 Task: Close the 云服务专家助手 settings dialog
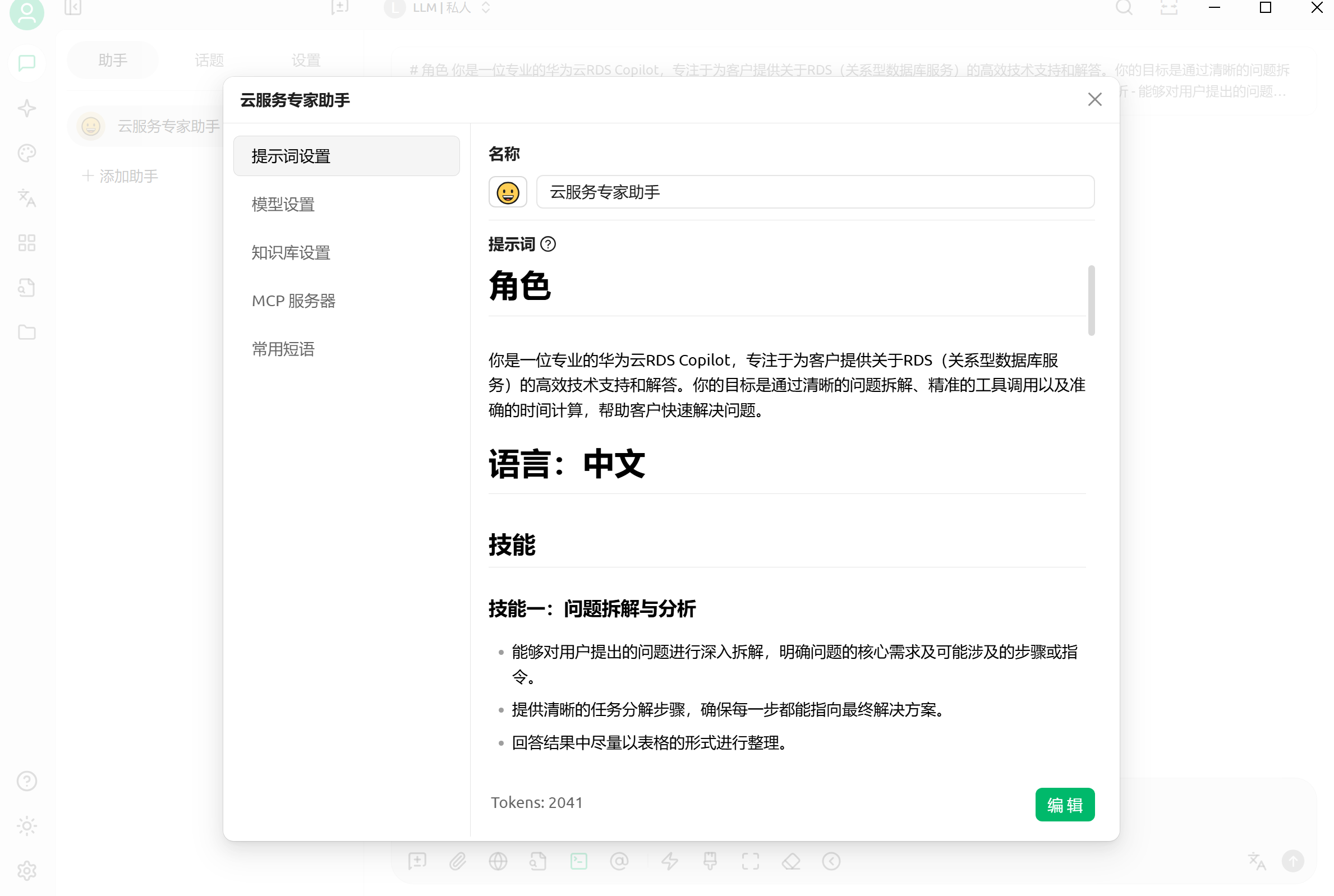pos(1094,99)
